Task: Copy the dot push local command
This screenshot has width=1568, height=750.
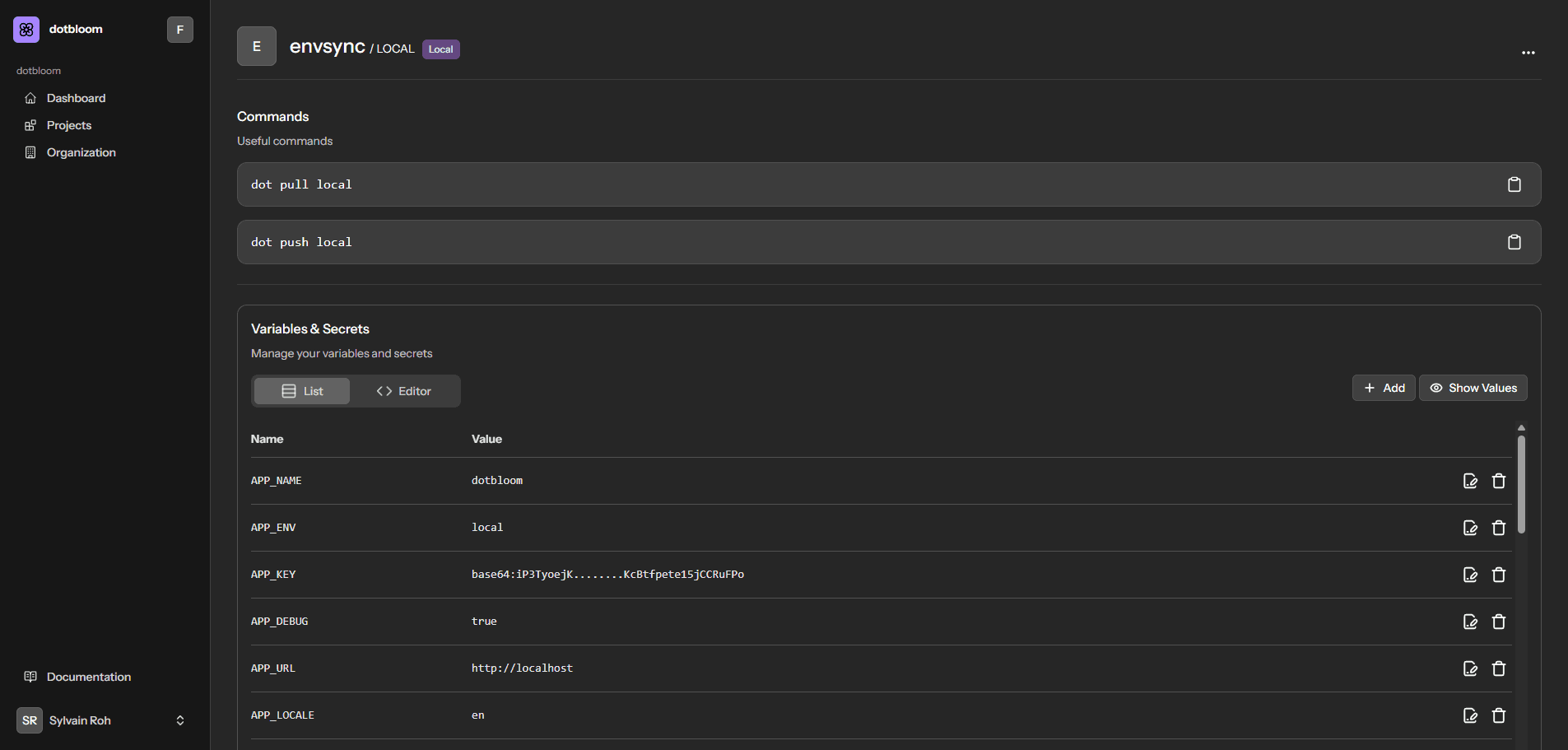Action: pos(1514,242)
